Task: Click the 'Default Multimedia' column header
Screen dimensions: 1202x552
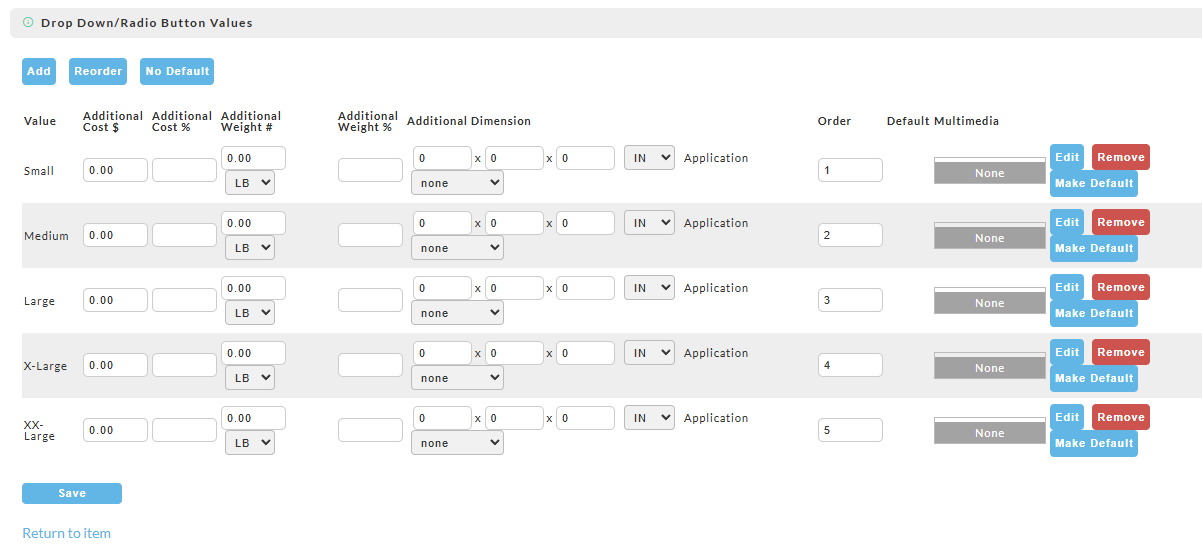Action: tap(943, 121)
